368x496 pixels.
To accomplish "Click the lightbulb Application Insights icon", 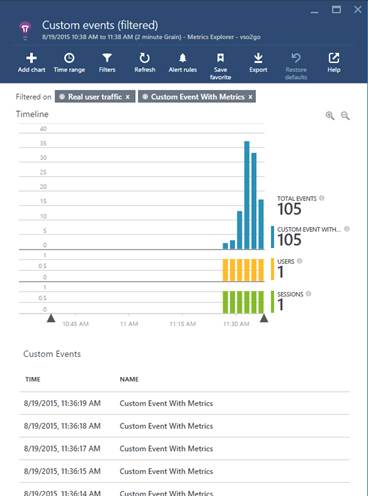I will click(x=25, y=30).
